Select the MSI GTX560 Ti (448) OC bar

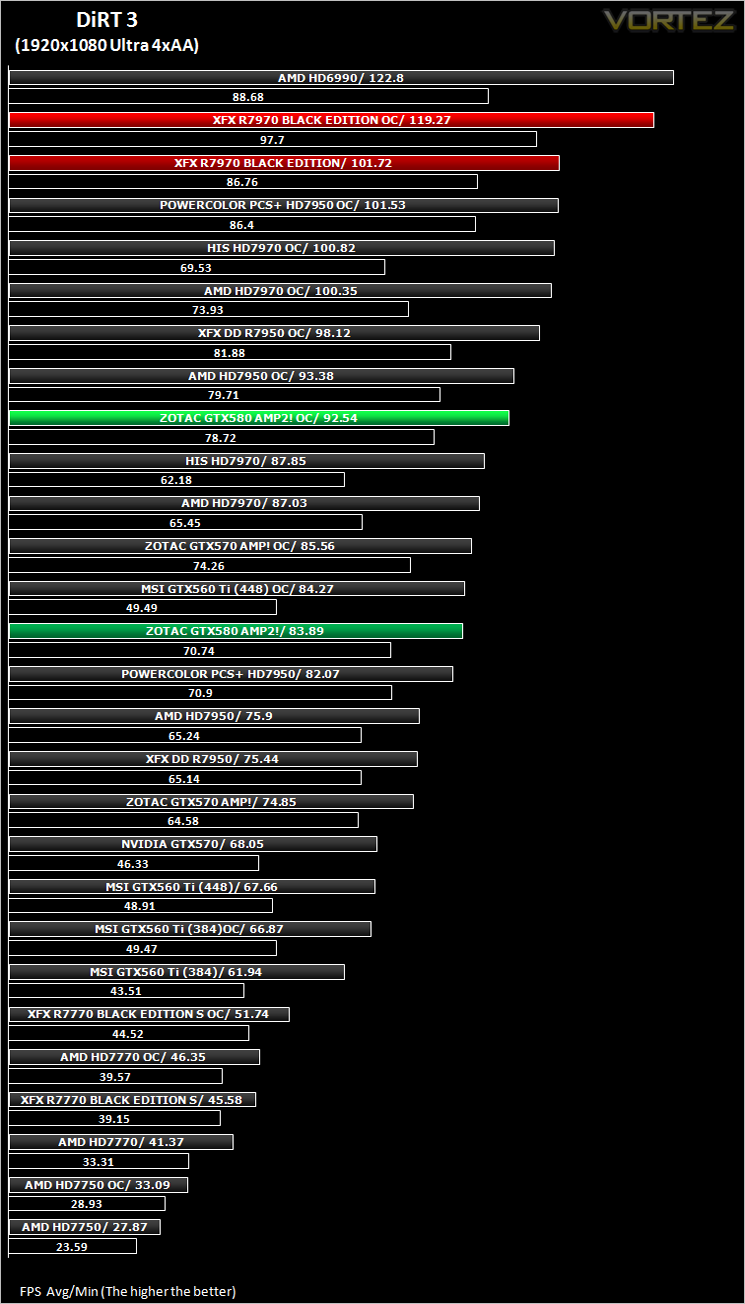coord(237,589)
